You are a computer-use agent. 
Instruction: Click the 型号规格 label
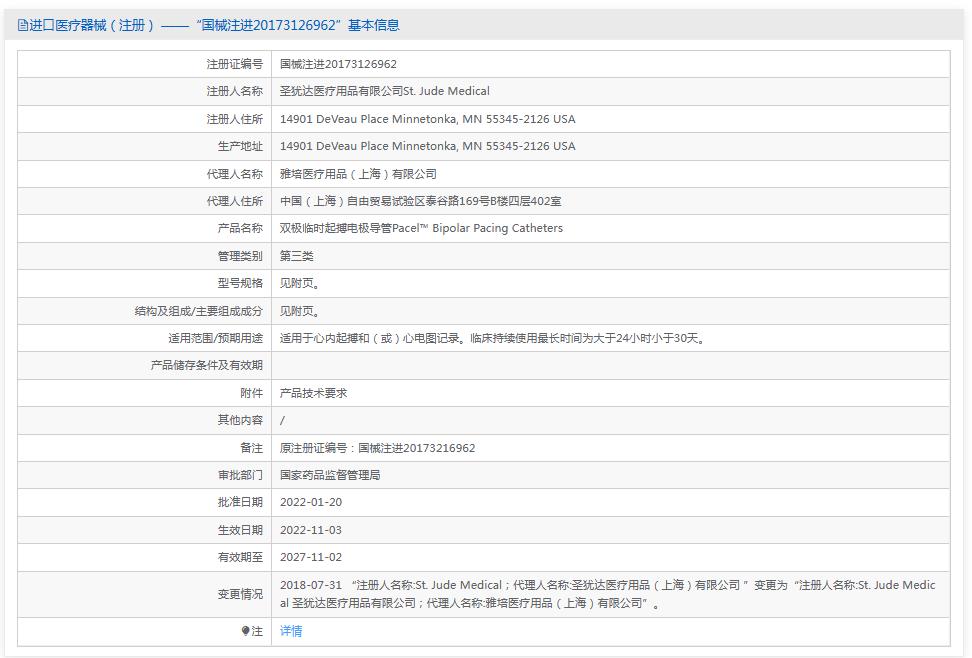240,283
